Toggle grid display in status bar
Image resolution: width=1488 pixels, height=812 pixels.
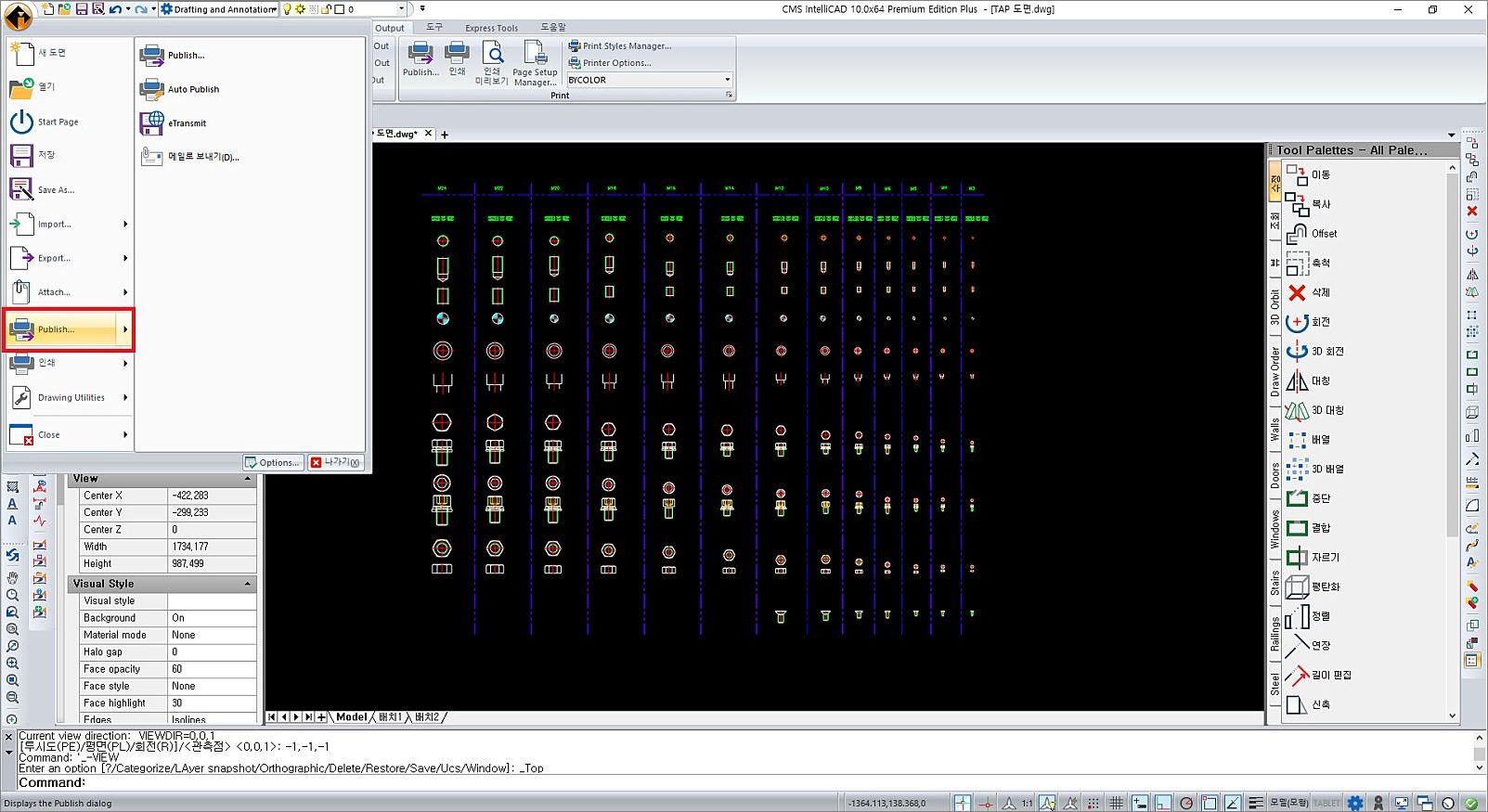pos(1117,803)
